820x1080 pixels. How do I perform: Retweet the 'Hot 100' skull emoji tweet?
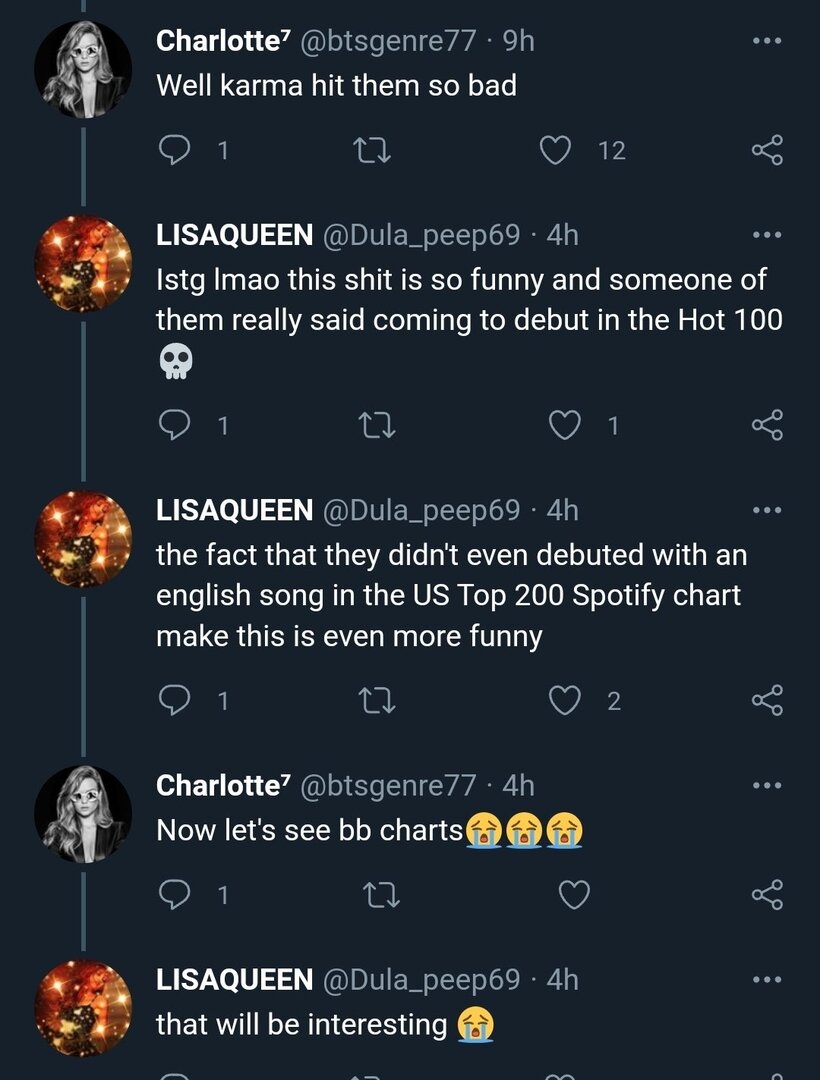click(x=378, y=425)
